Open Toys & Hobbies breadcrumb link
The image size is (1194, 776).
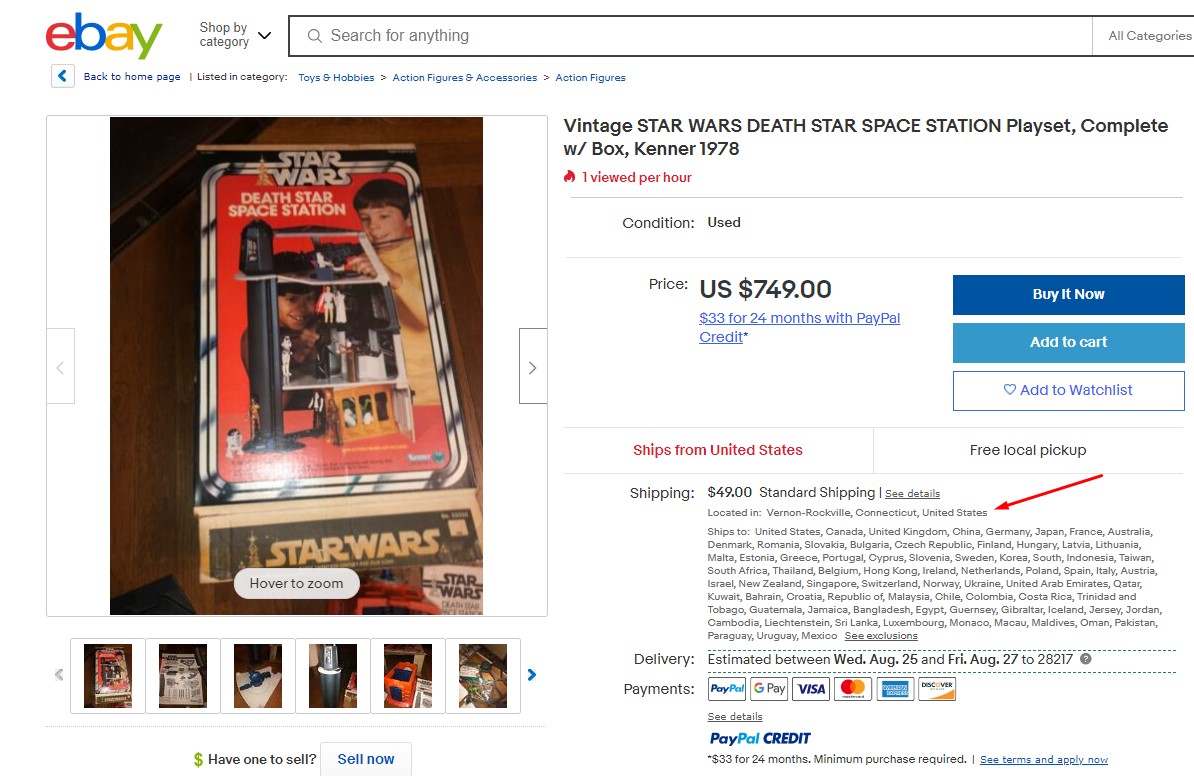pos(336,78)
